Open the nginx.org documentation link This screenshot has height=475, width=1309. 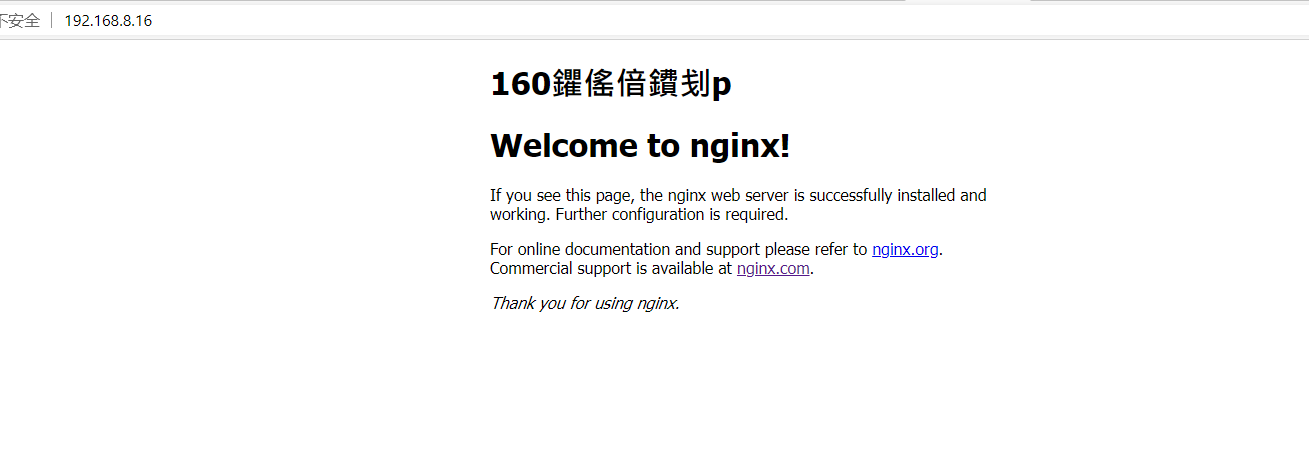tap(905, 250)
